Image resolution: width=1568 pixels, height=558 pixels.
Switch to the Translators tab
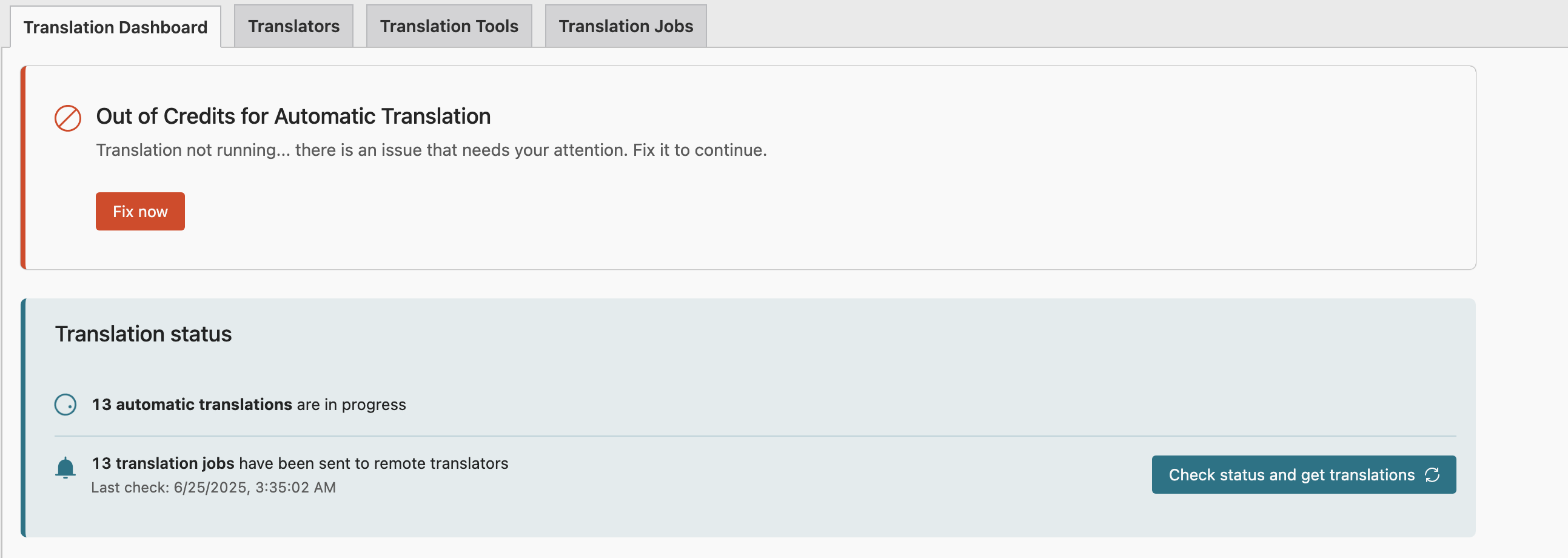point(293,25)
